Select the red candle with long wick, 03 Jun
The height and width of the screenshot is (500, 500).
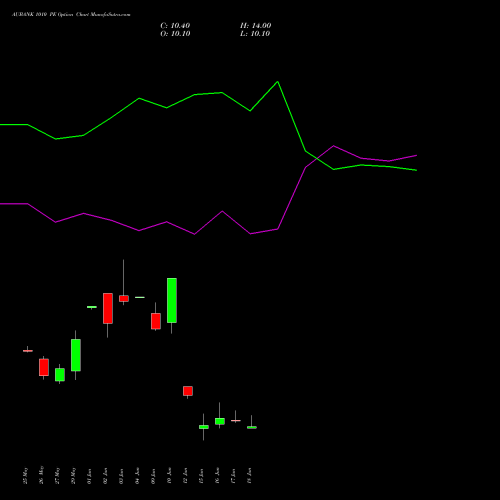click(x=124, y=298)
